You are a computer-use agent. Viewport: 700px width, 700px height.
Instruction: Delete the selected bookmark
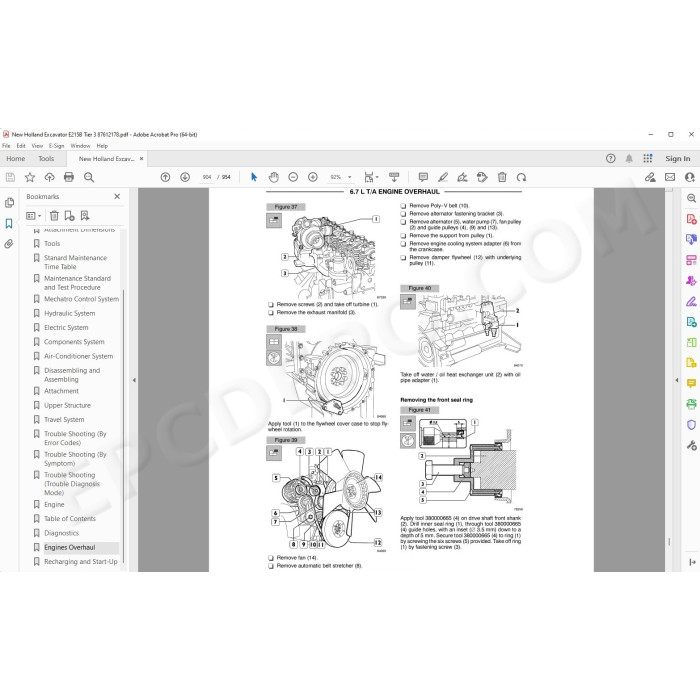point(54,216)
